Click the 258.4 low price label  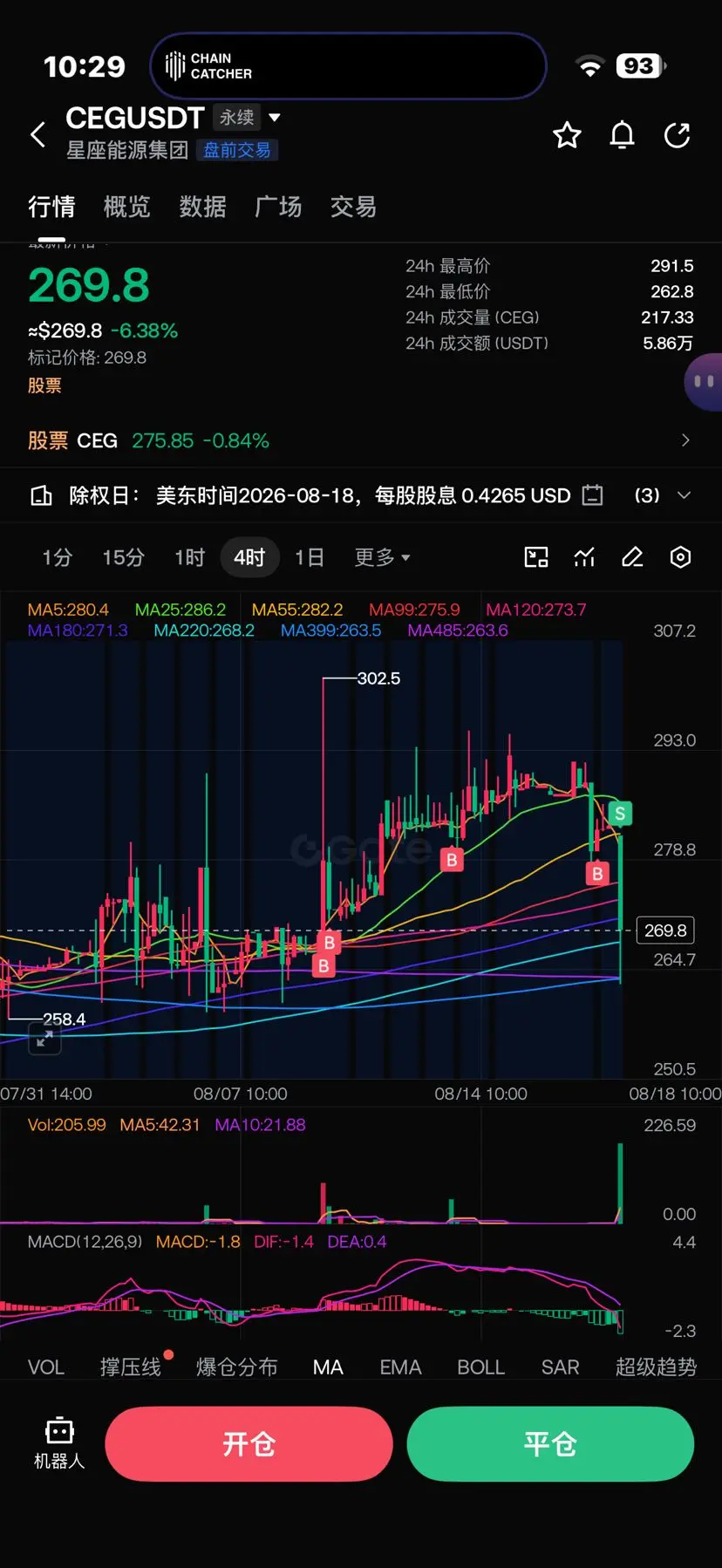pyautogui.click(x=64, y=1019)
